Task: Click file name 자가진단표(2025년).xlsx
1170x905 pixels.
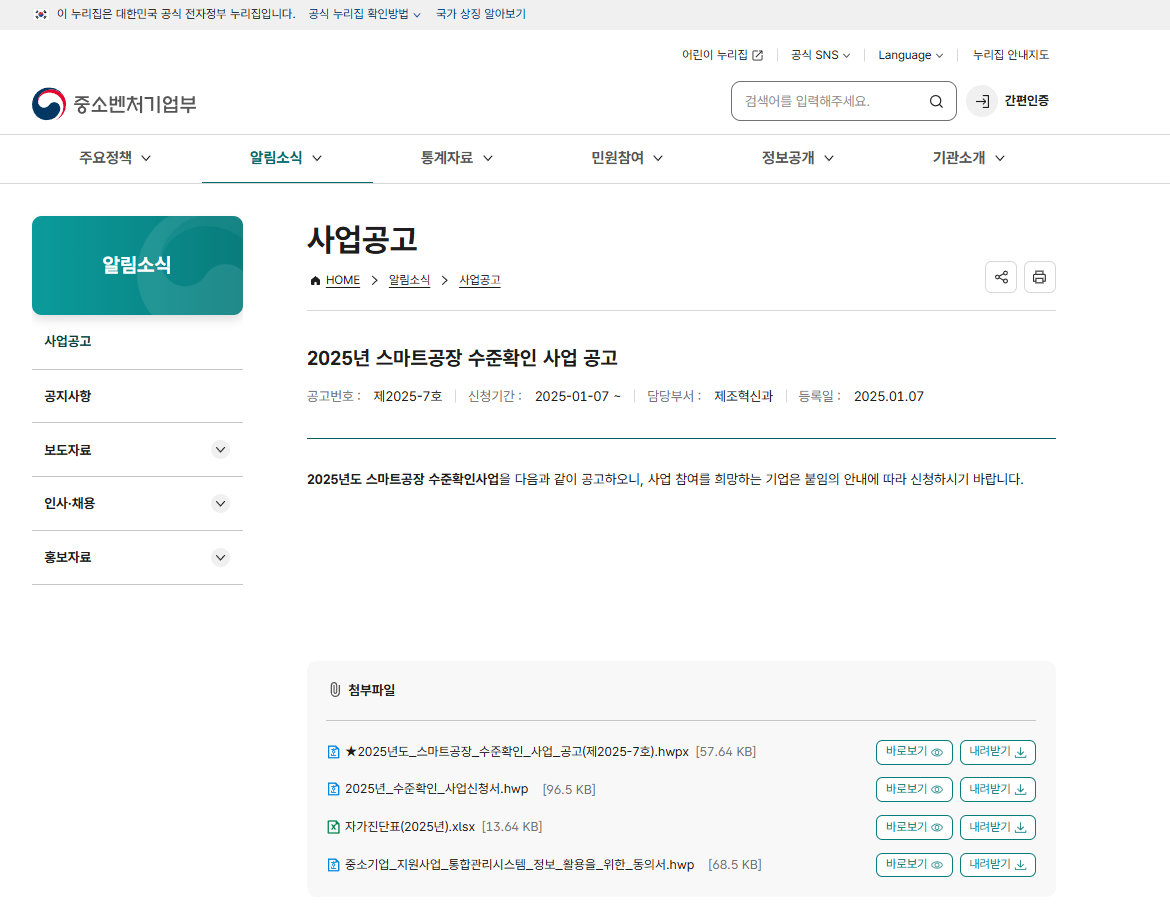Action: tap(410, 827)
